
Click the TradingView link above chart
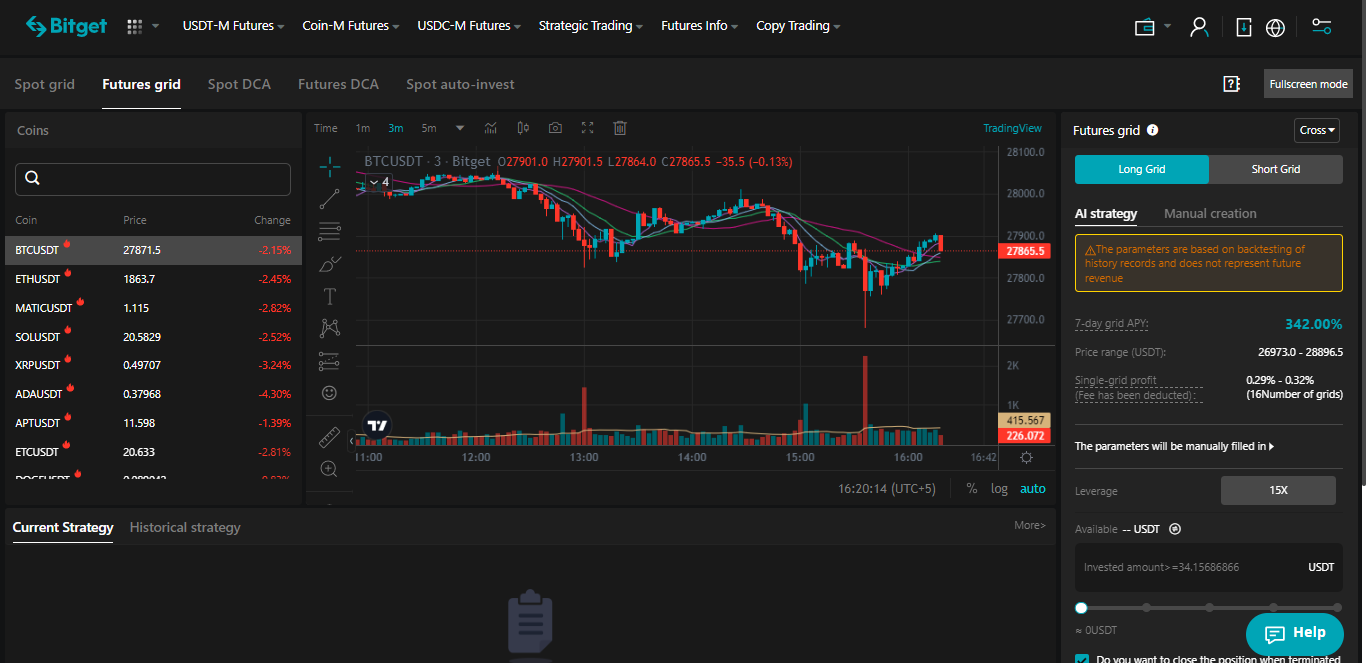pos(1012,128)
